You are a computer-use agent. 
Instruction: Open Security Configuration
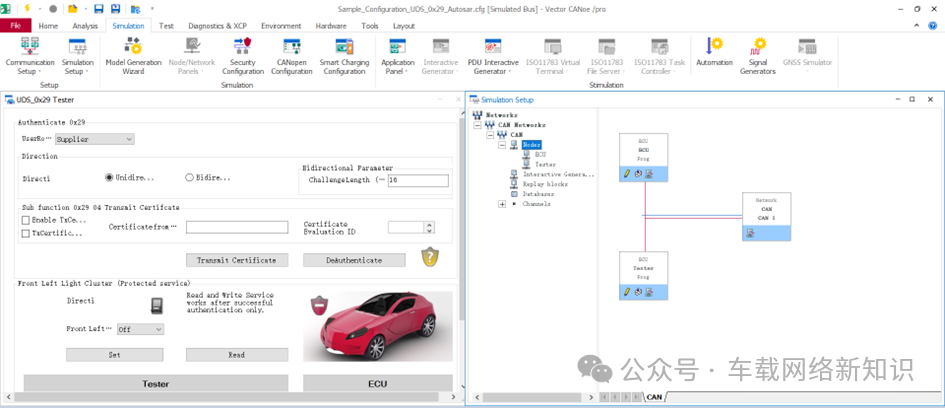[243, 56]
